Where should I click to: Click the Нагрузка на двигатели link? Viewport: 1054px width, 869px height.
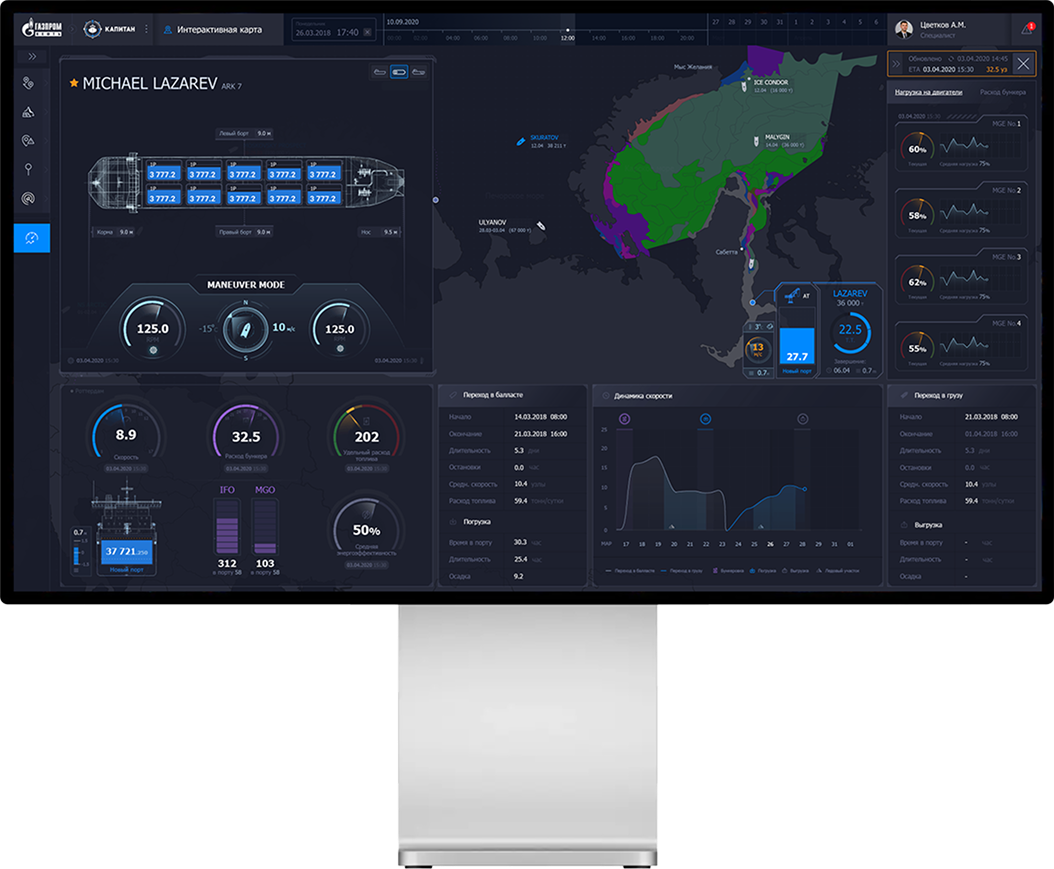coord(928,91)
